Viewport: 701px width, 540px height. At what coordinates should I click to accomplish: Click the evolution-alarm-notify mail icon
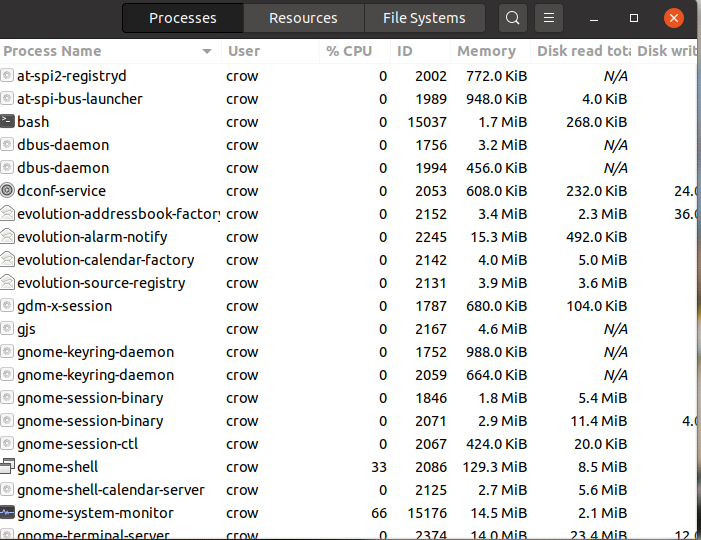(x=7, y=236)
